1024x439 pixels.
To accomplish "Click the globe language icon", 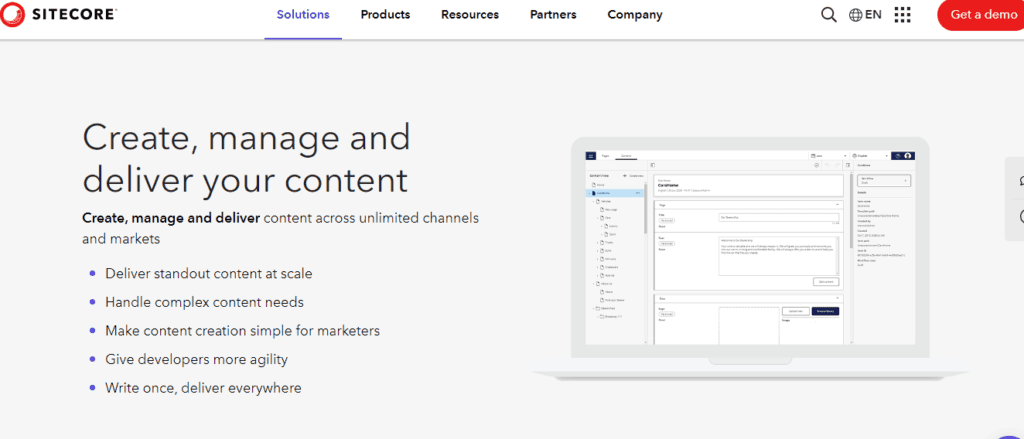I will click(856, 15).
